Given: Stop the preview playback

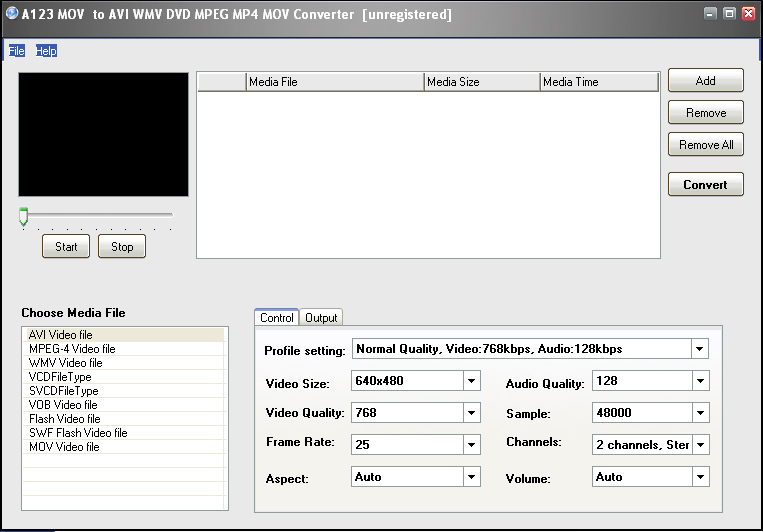Looking at the screenshot, I should [x=122, y=247].
